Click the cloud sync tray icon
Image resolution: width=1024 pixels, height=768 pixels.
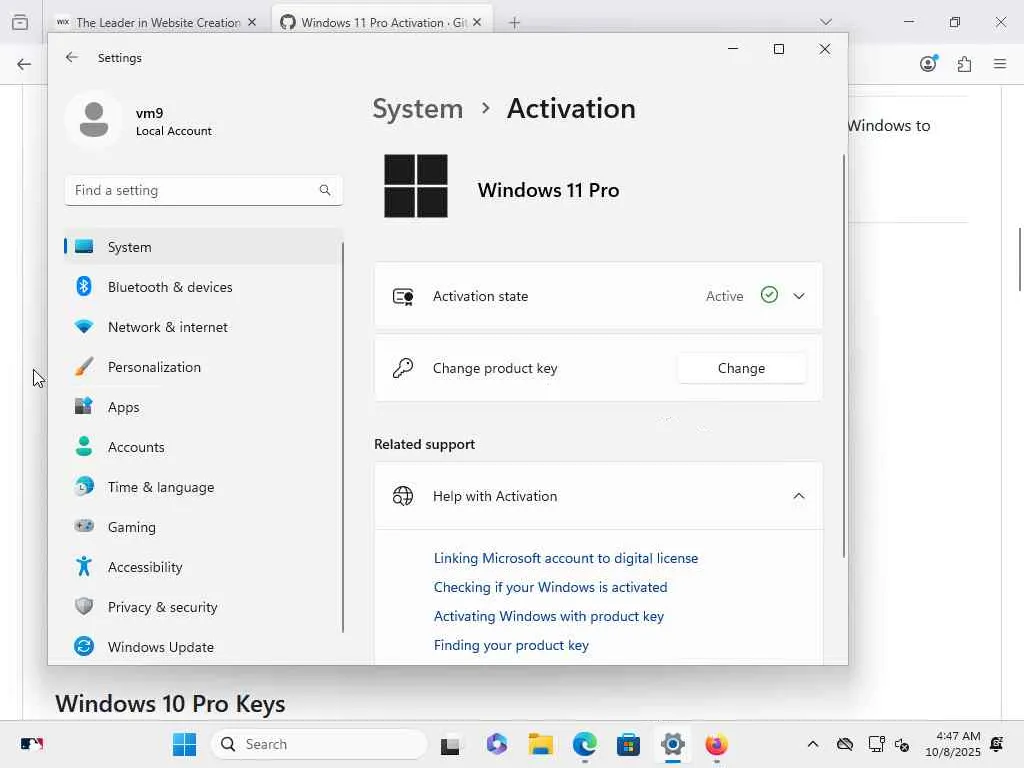845,744
